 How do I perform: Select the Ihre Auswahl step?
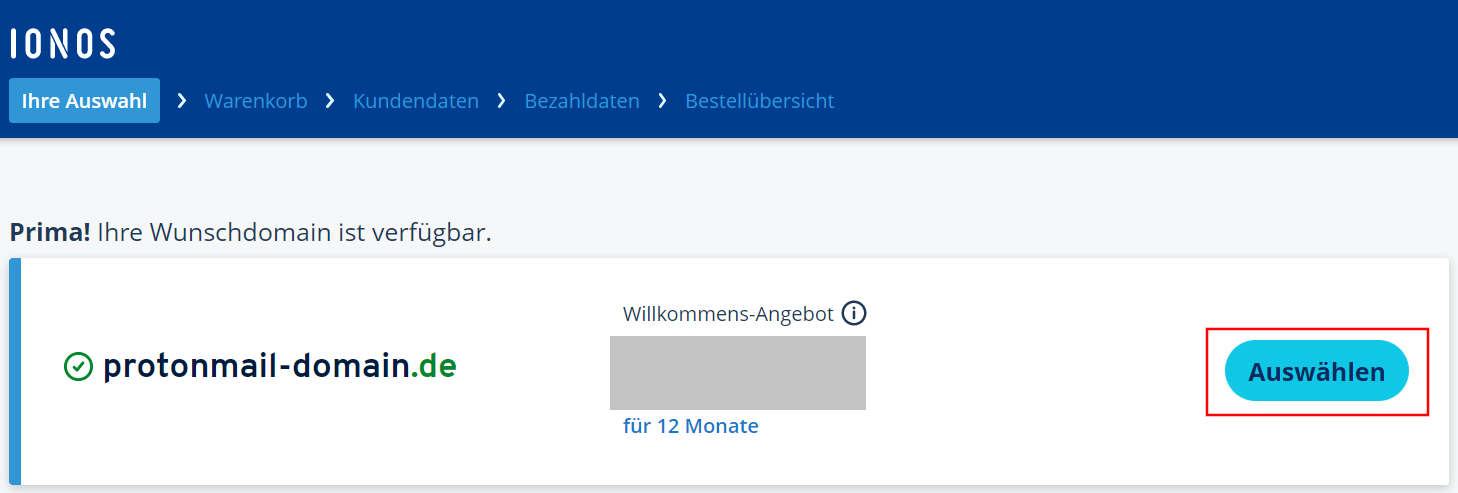tap(84, 101)
